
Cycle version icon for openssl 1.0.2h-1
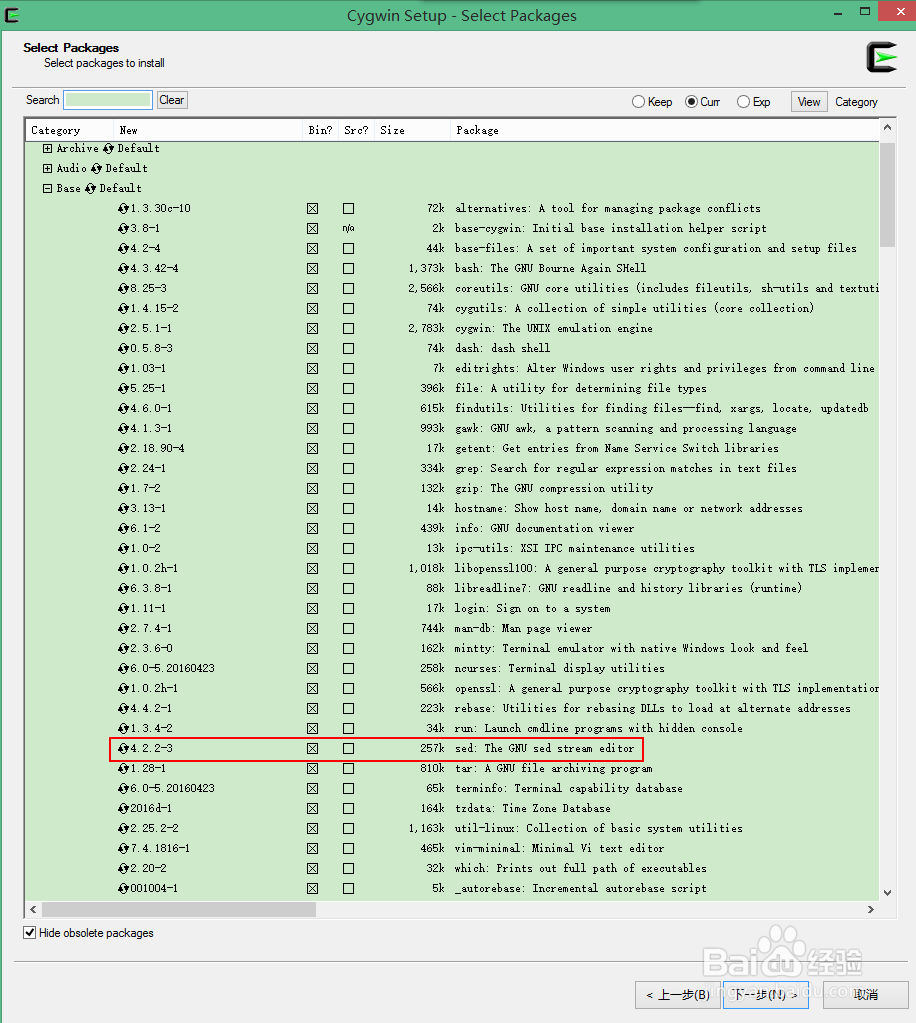click(x=123, y=688)
